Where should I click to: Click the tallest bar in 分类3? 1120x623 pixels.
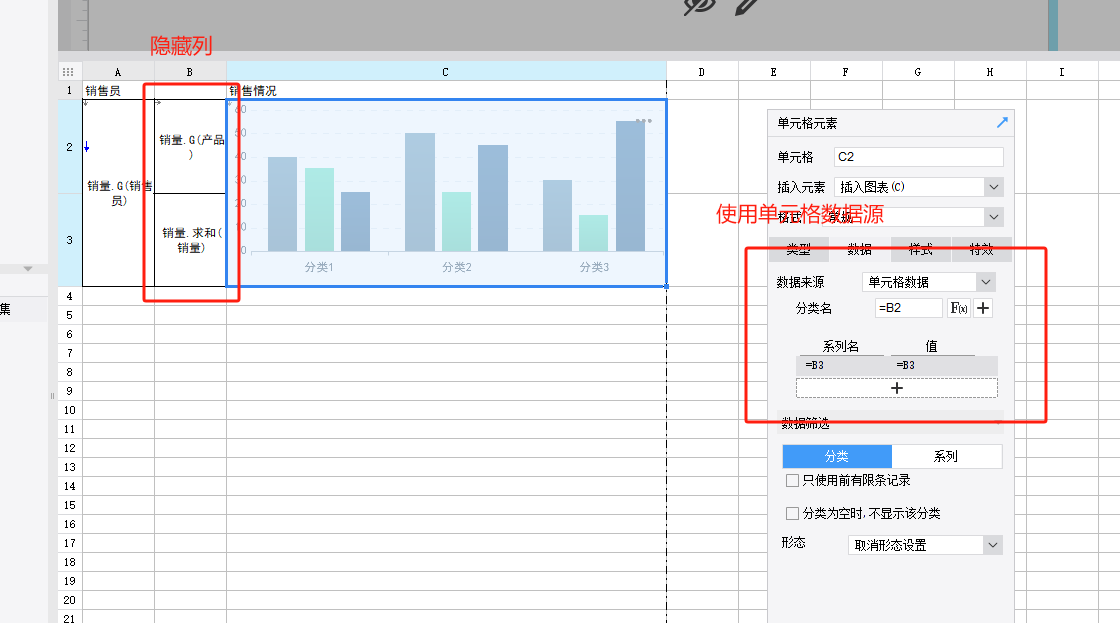tap(631, 186)
